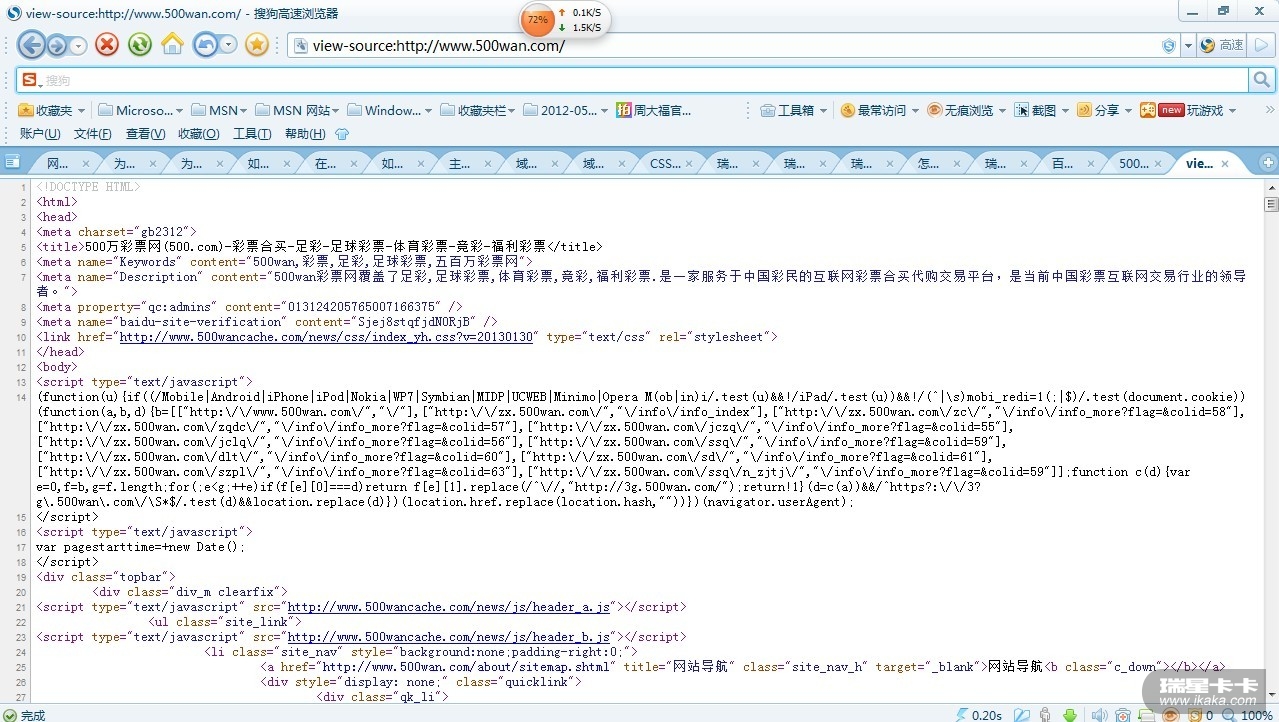Open the header_a.js script link

coord(448,607)
